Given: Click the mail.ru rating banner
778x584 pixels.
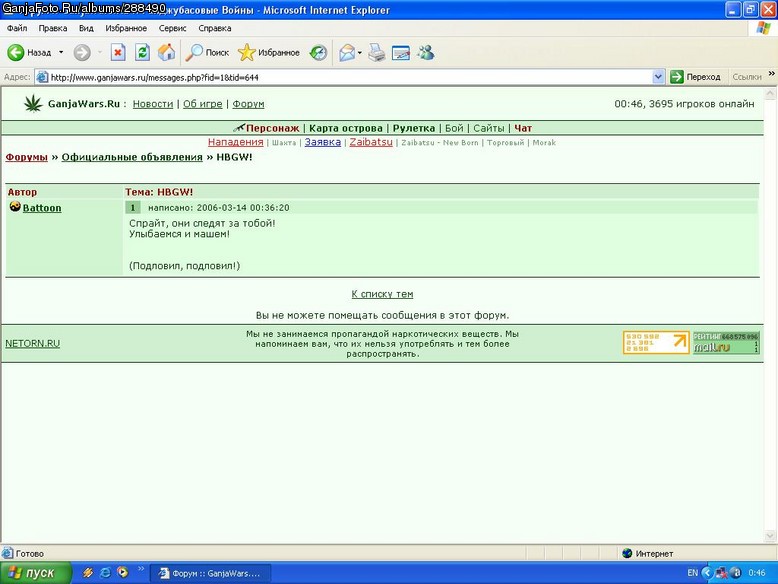Looking at the screenshot, I should [726, 342].
